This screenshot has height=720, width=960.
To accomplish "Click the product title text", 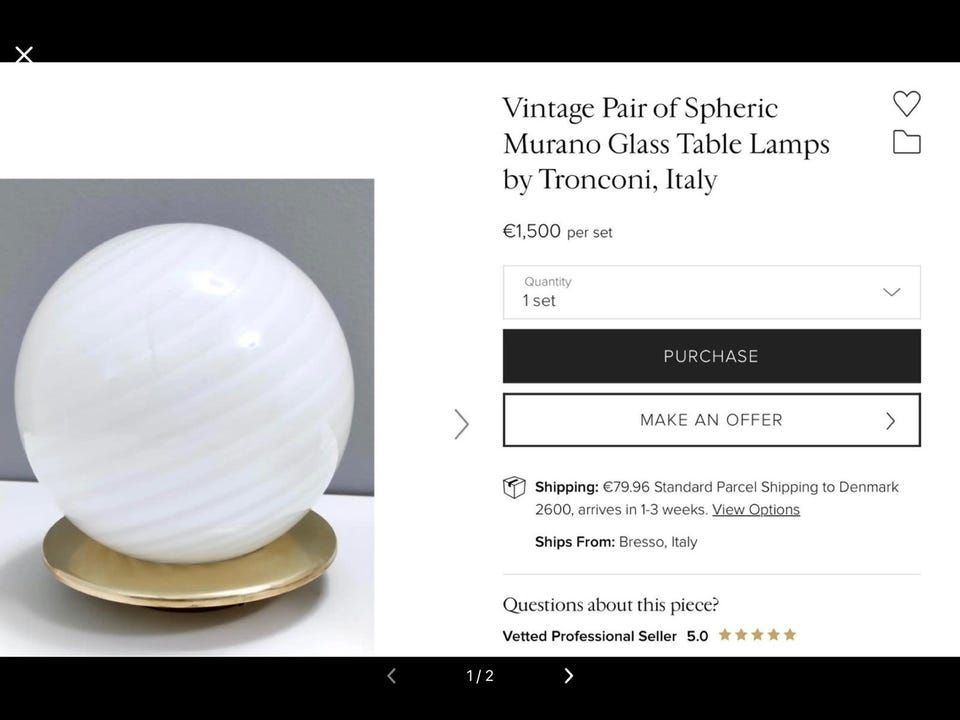I will (x=666, y=144).
